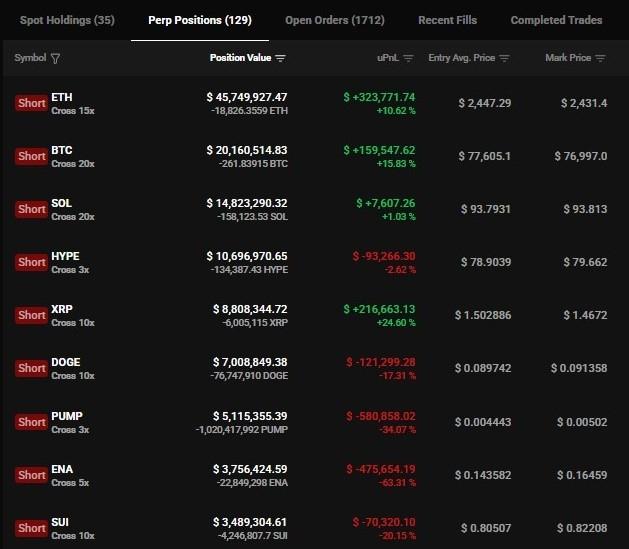Click the XRP uPnL $ +216,663.13
The height and width of the screenshot is (549, 629).
point(379,309)
